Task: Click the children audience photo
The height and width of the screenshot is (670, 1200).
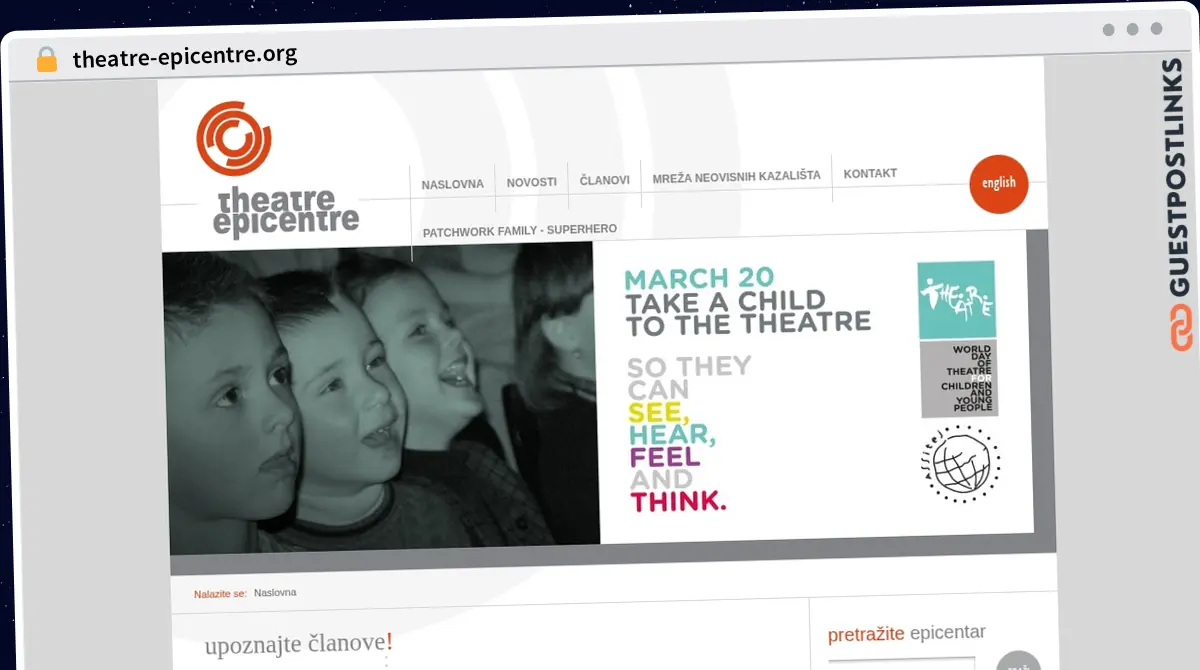Action: 380,400
